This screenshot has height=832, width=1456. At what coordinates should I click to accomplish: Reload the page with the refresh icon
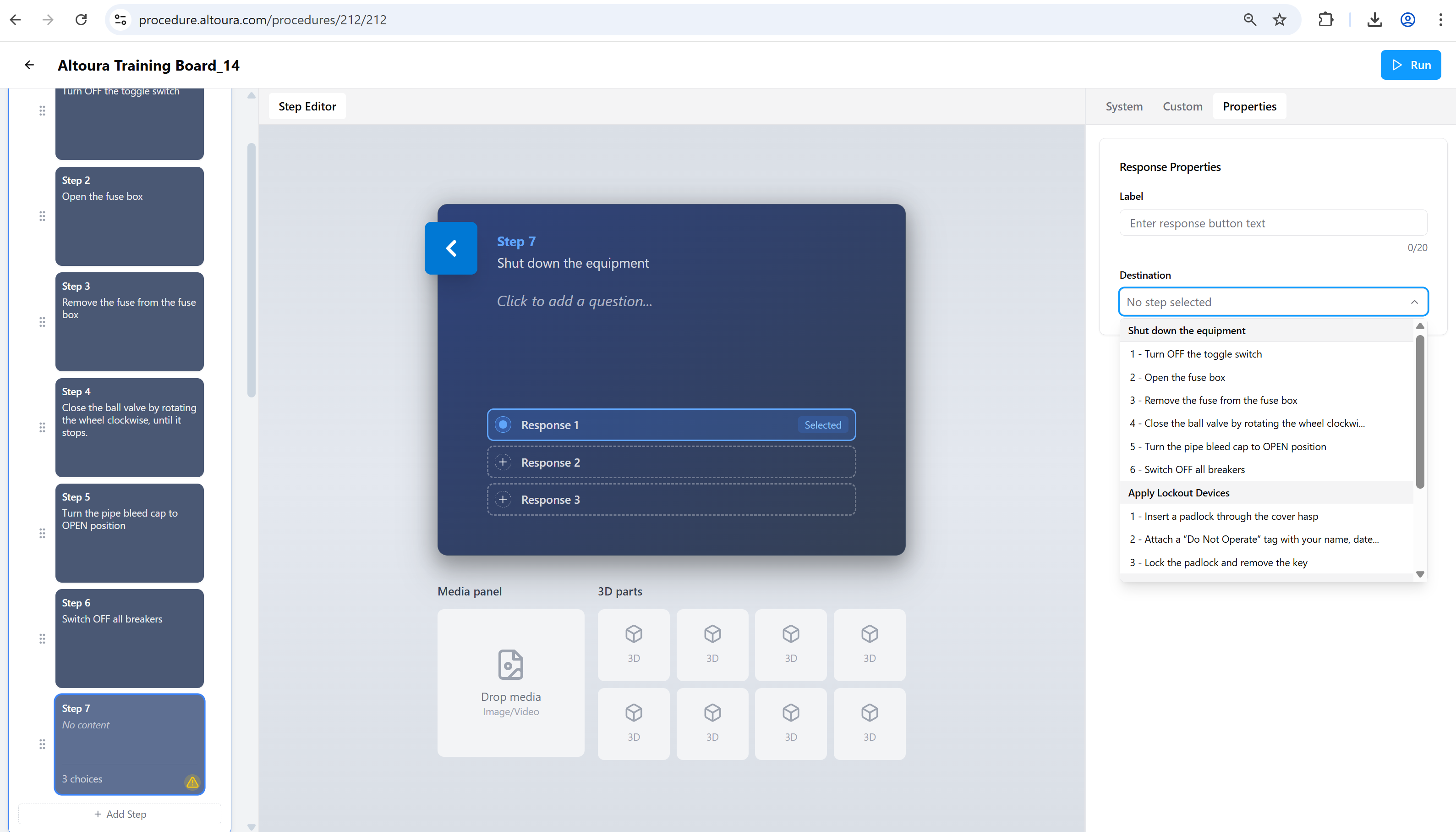coord(81,20)
